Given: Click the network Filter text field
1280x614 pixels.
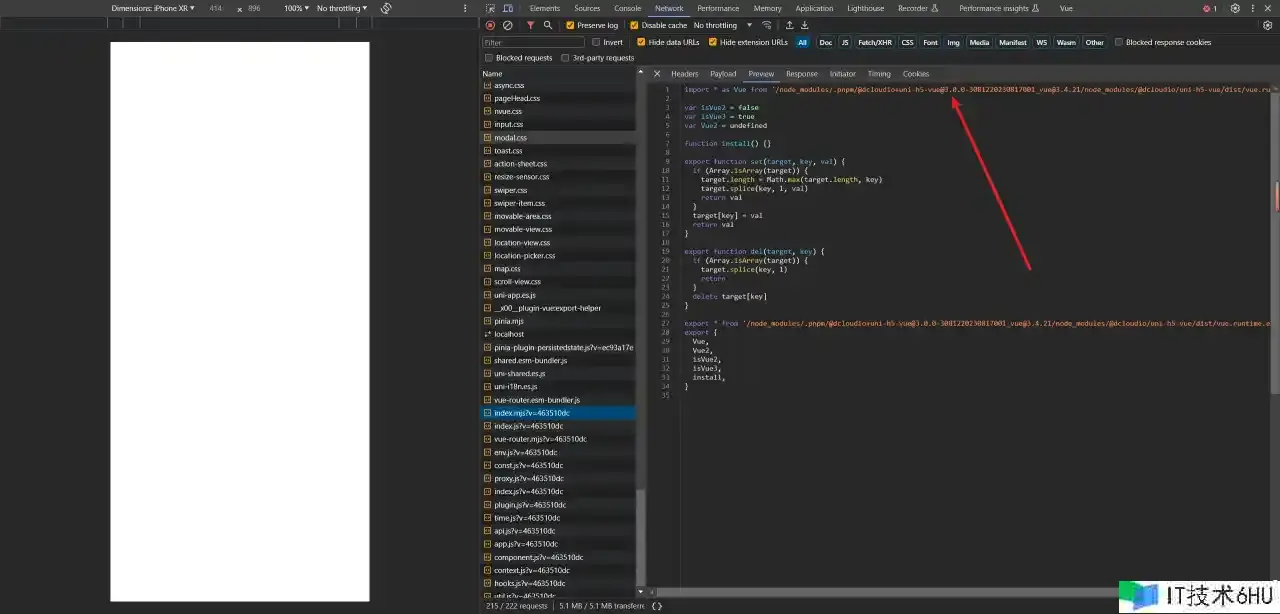Looking at the screenshot, I should click(x=533, y=42).
